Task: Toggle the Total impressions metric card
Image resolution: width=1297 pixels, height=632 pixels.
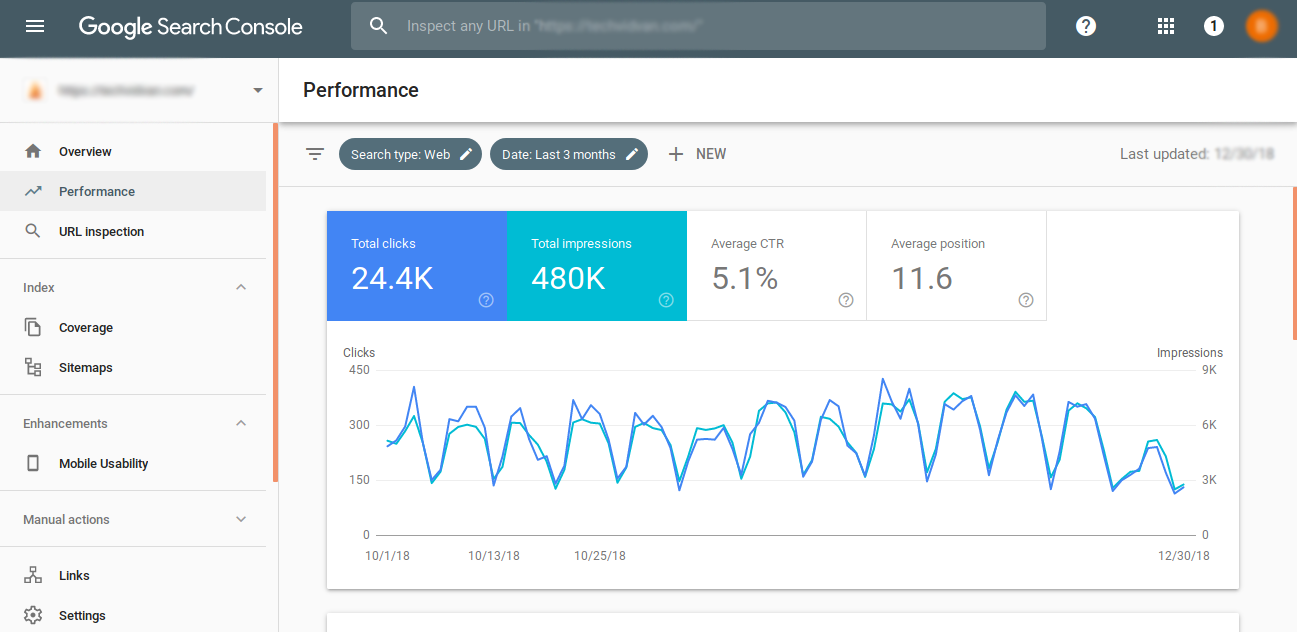Action: 597,266
